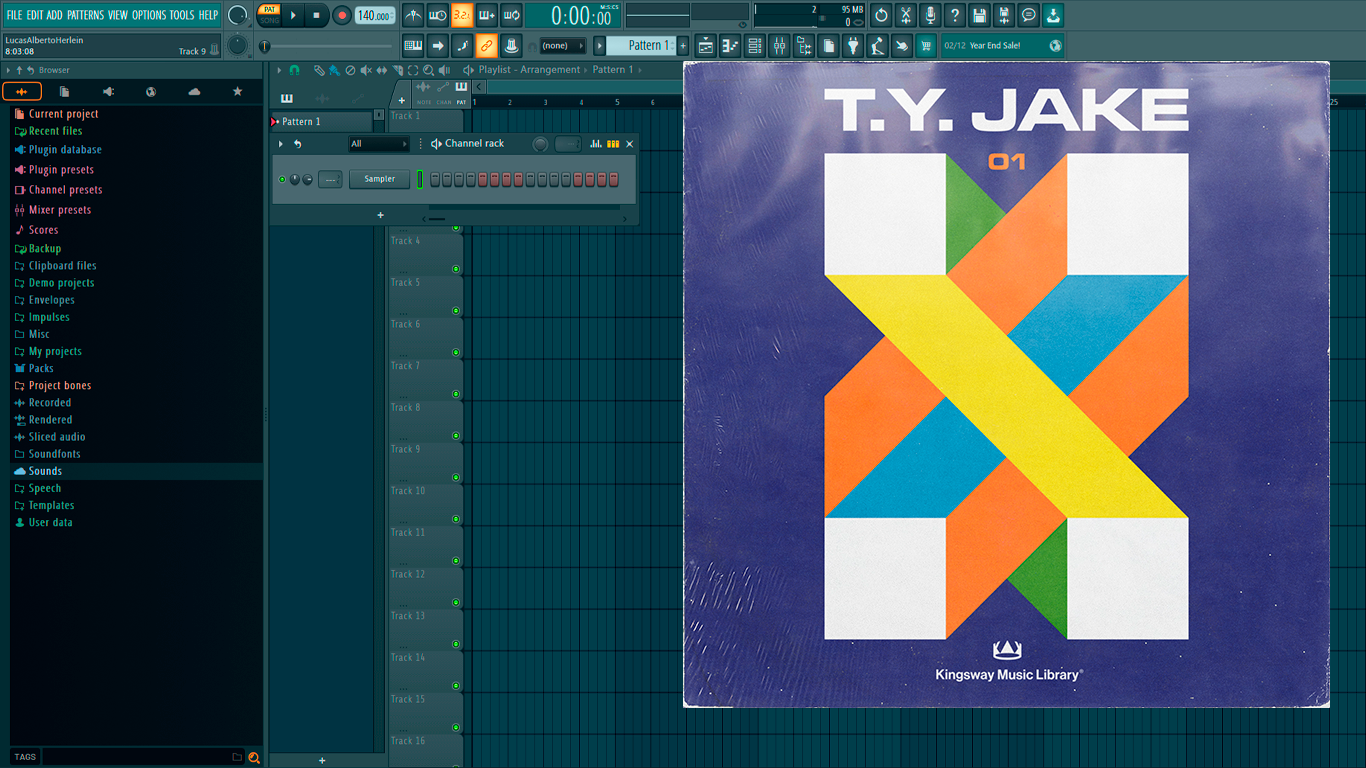Open the Channel rack view icon

click(755, 46)
